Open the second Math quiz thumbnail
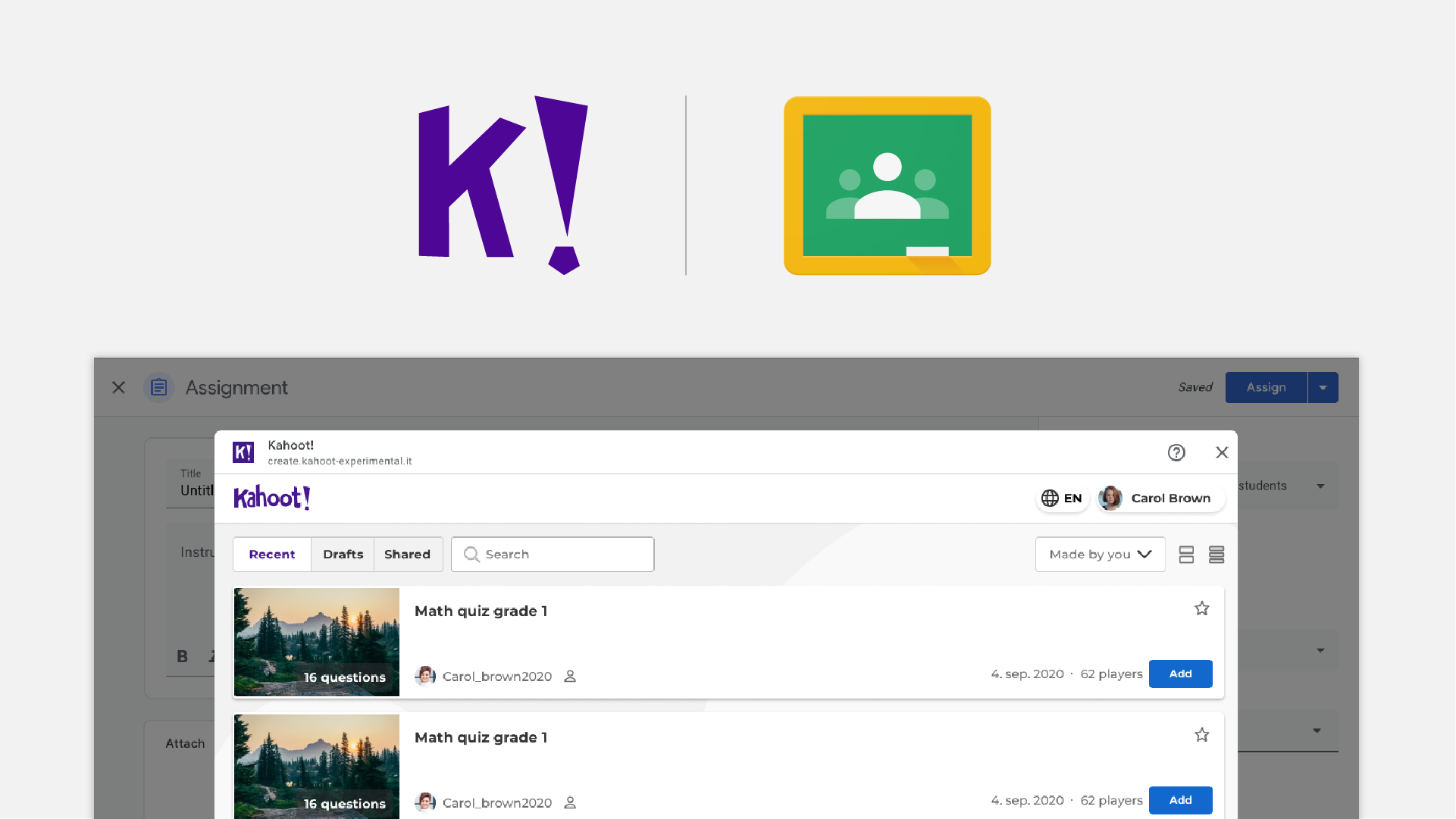Viewport: 1456px width, 819px height. pos(317,767)
